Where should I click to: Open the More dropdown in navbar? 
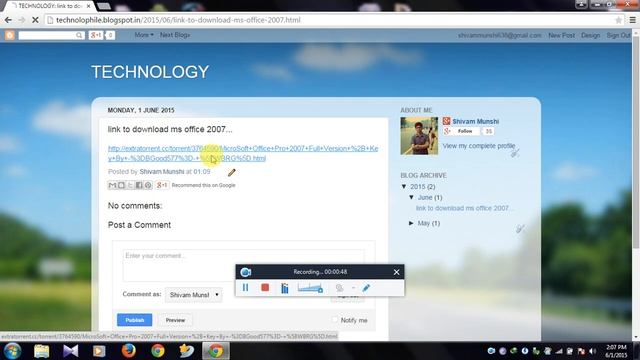(144, 35)
